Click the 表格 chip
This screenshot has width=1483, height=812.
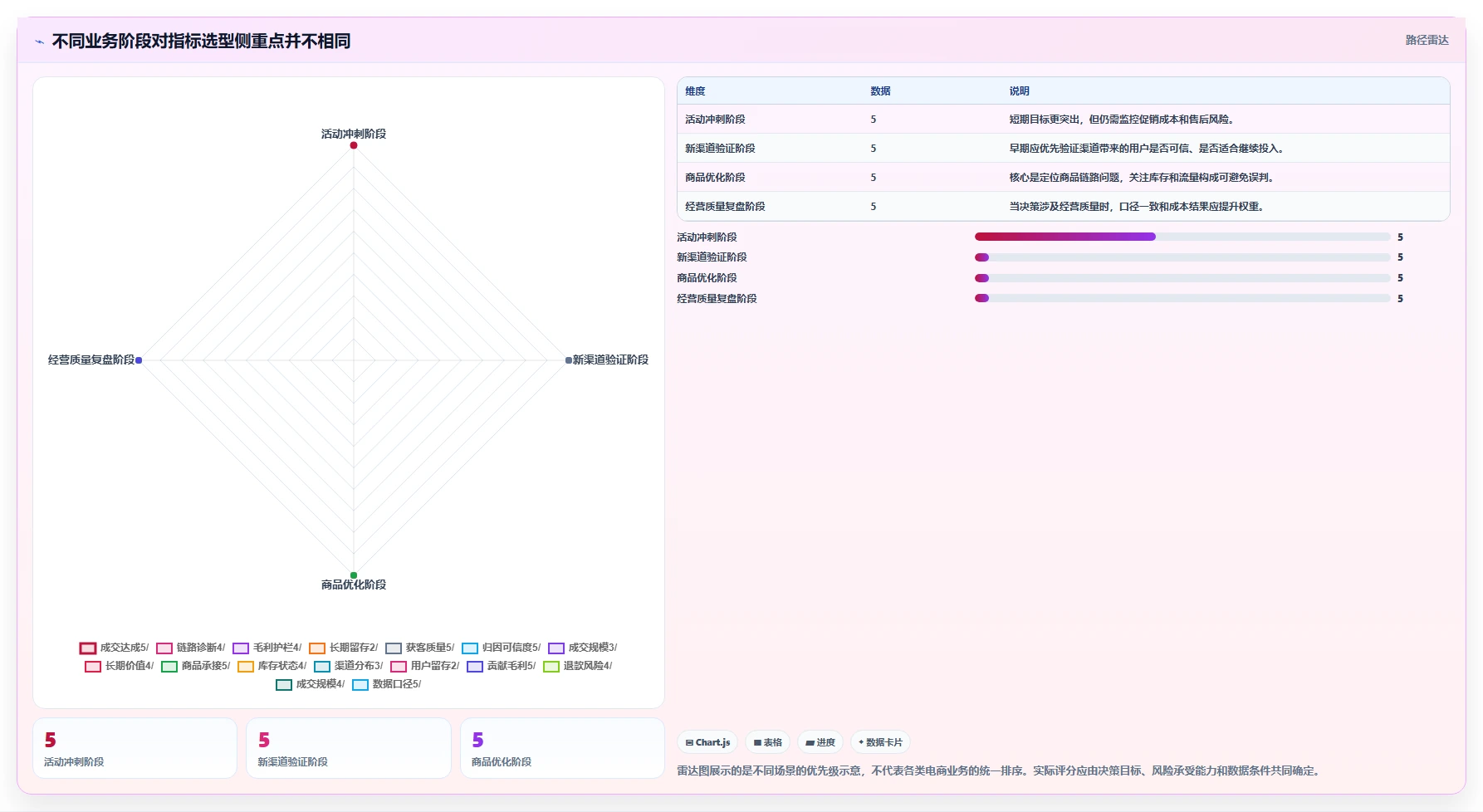[x=767, y=742]
